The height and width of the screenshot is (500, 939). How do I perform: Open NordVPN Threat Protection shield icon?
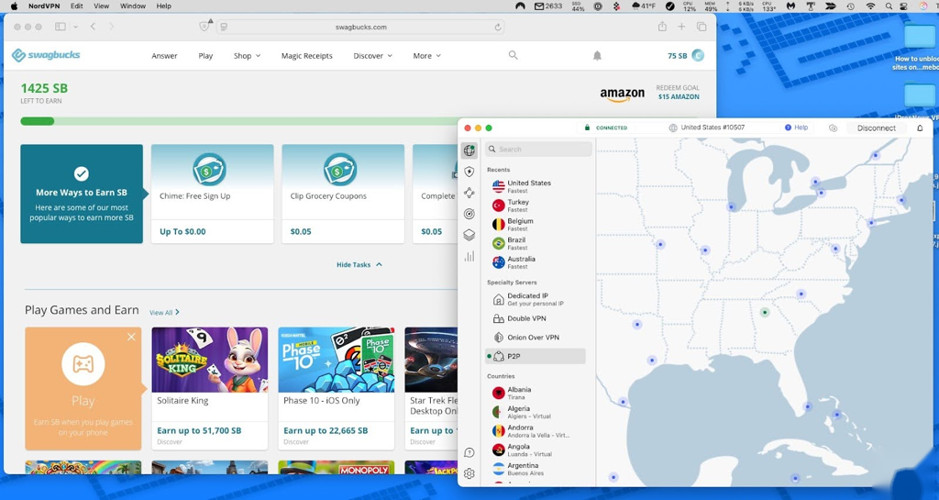pyautogui.click(x=469, y=172)
